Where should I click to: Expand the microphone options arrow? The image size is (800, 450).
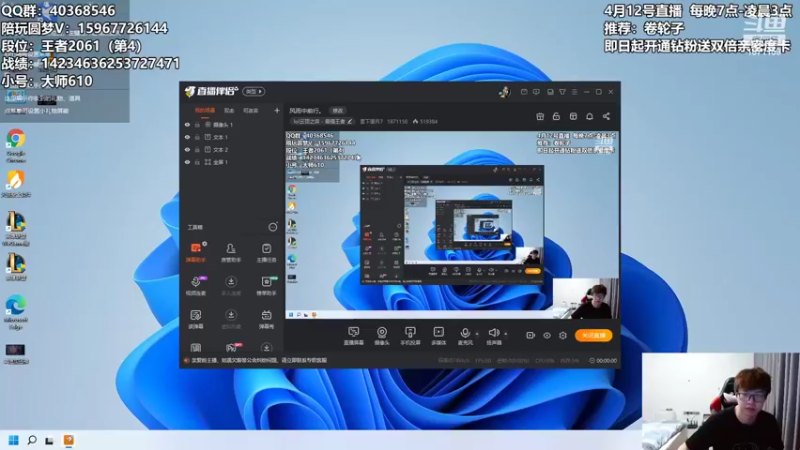tap(477, 334)
